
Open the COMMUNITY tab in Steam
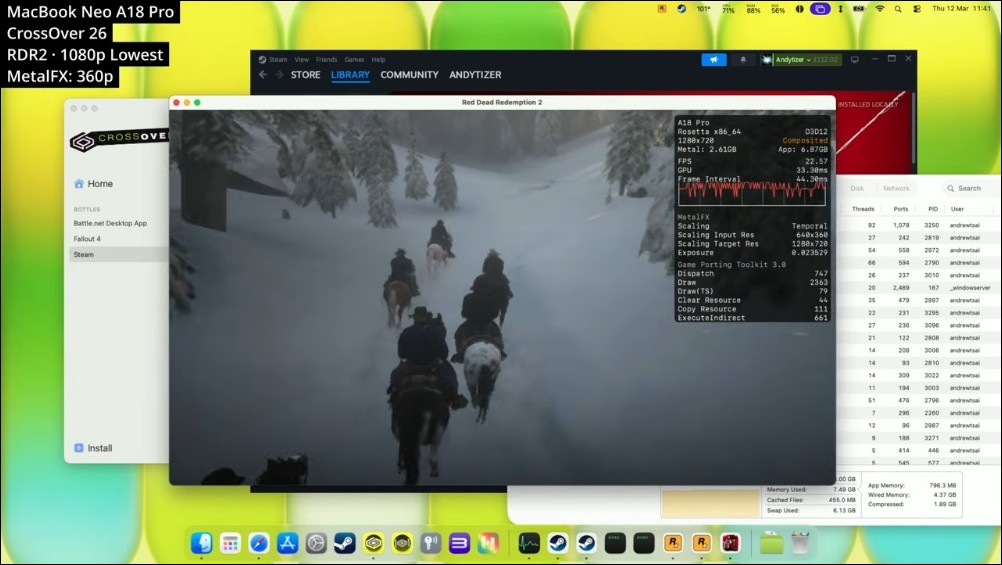[410, 75]
